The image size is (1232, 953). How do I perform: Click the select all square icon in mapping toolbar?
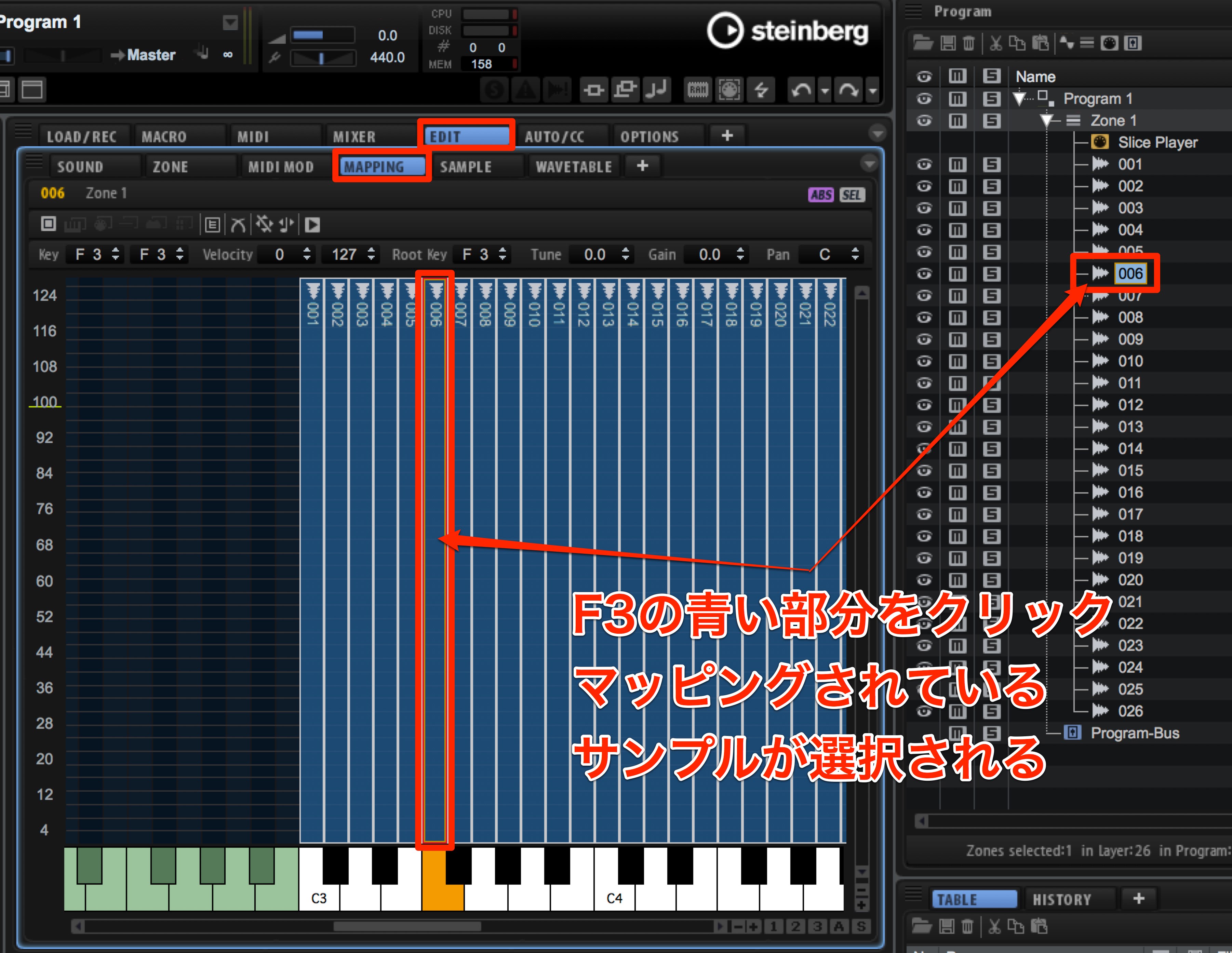49,224
